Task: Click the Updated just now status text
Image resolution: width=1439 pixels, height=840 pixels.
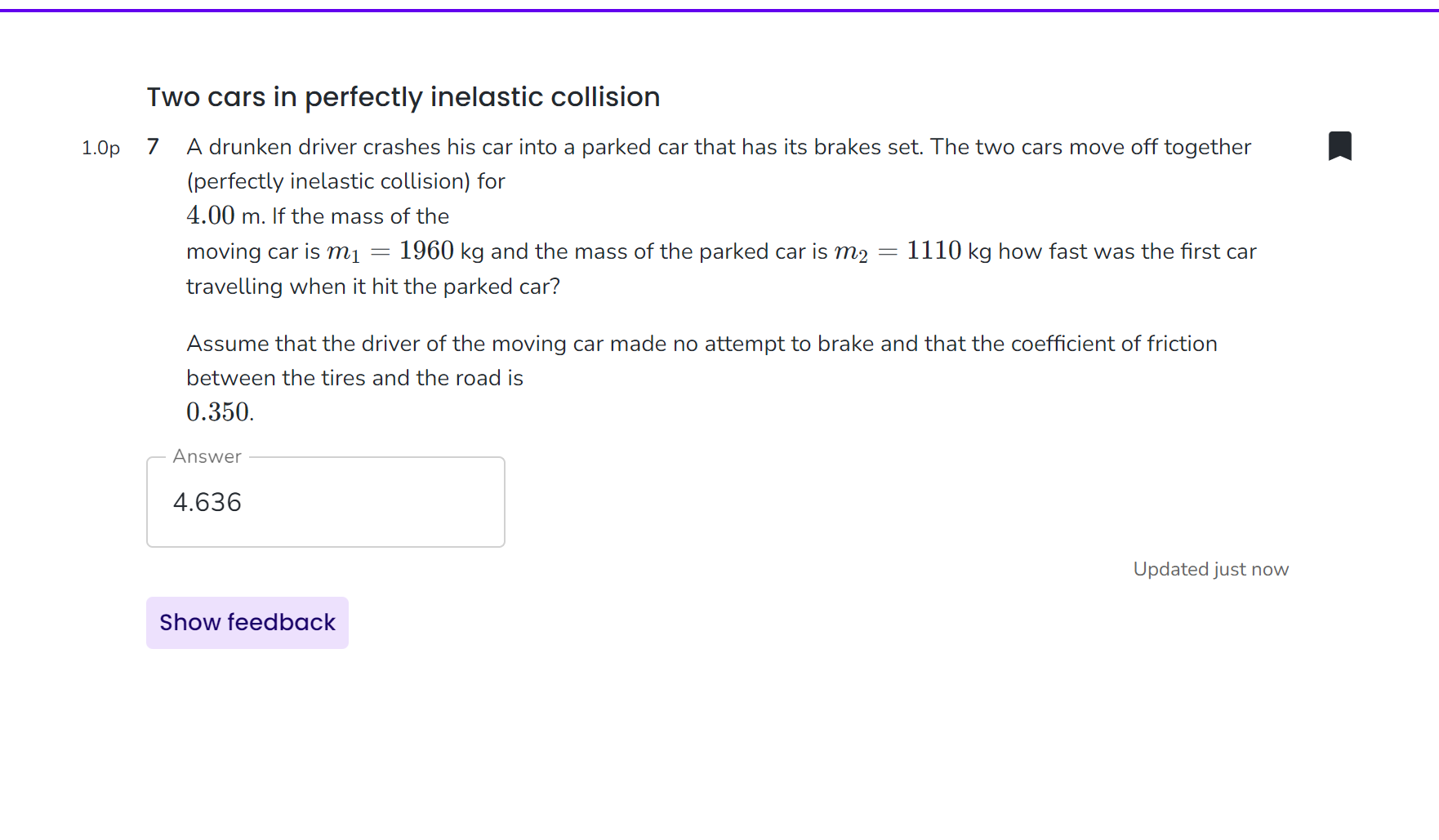Action: point(1210,568)
